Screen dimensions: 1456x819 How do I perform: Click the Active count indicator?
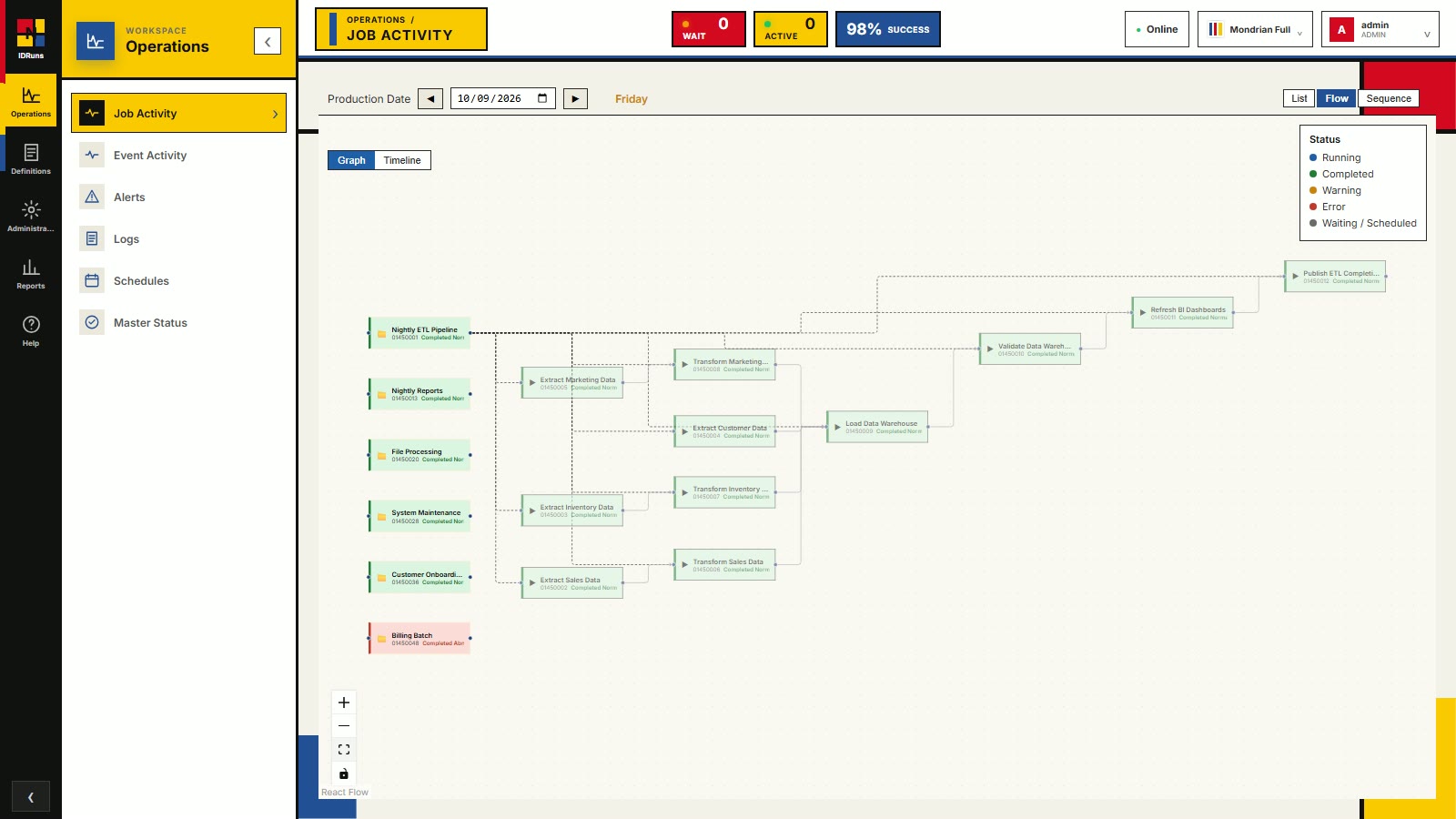(790, 29)
